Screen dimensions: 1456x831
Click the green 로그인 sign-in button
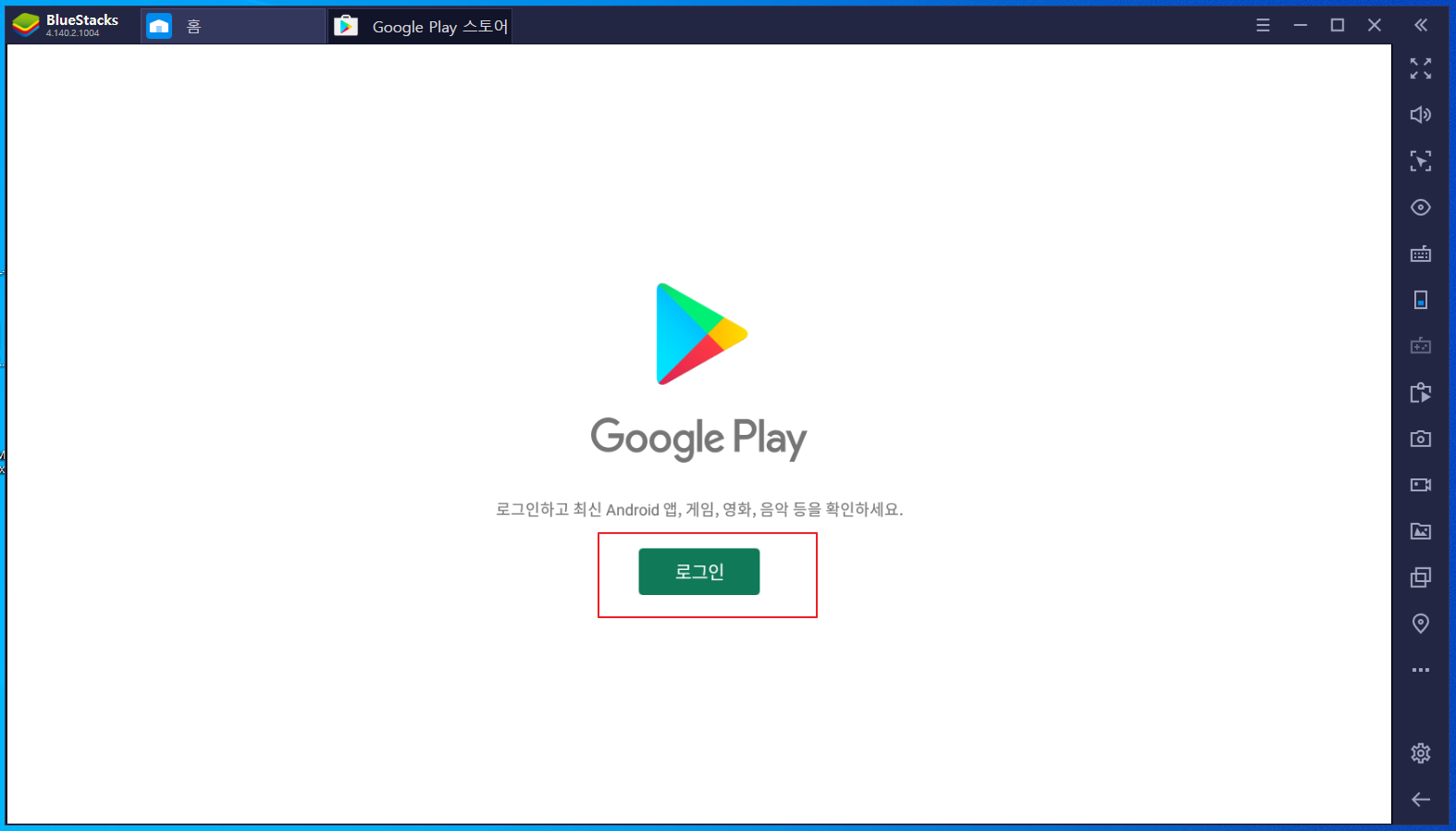[698, 571]
